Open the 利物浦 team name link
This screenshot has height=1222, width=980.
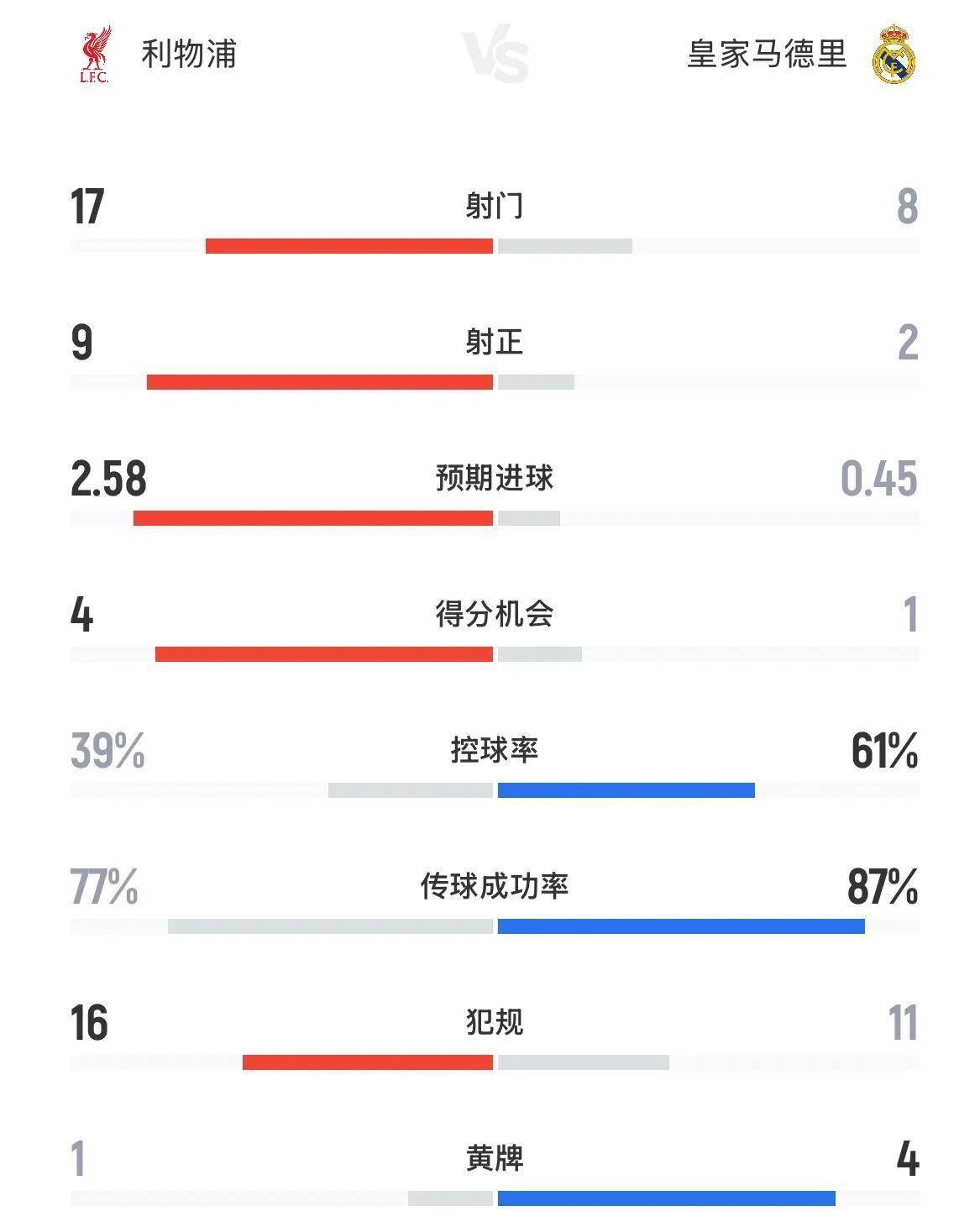pos(189,54)
